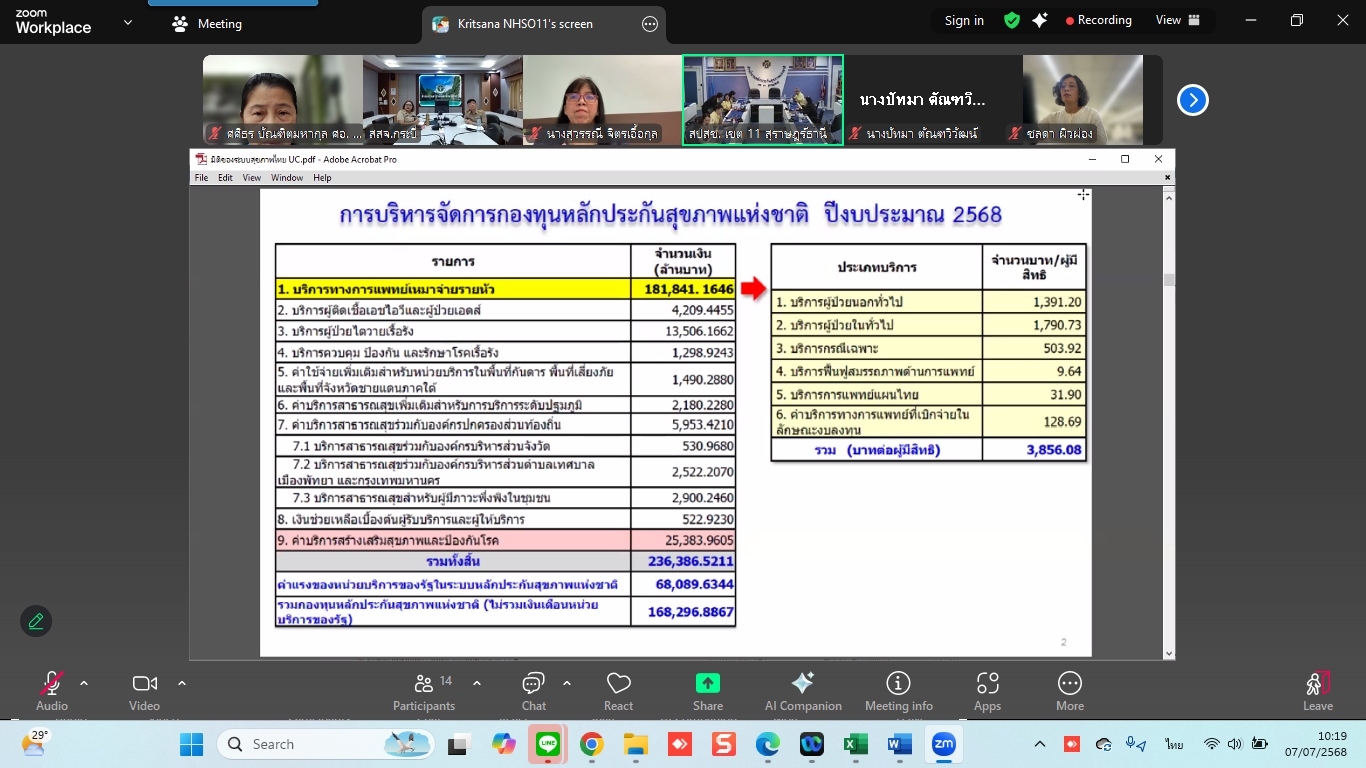The height and width of the screenshot is (768, 1366).
Task: Expand the Participants options arrow
Action: tap(477, 684)
